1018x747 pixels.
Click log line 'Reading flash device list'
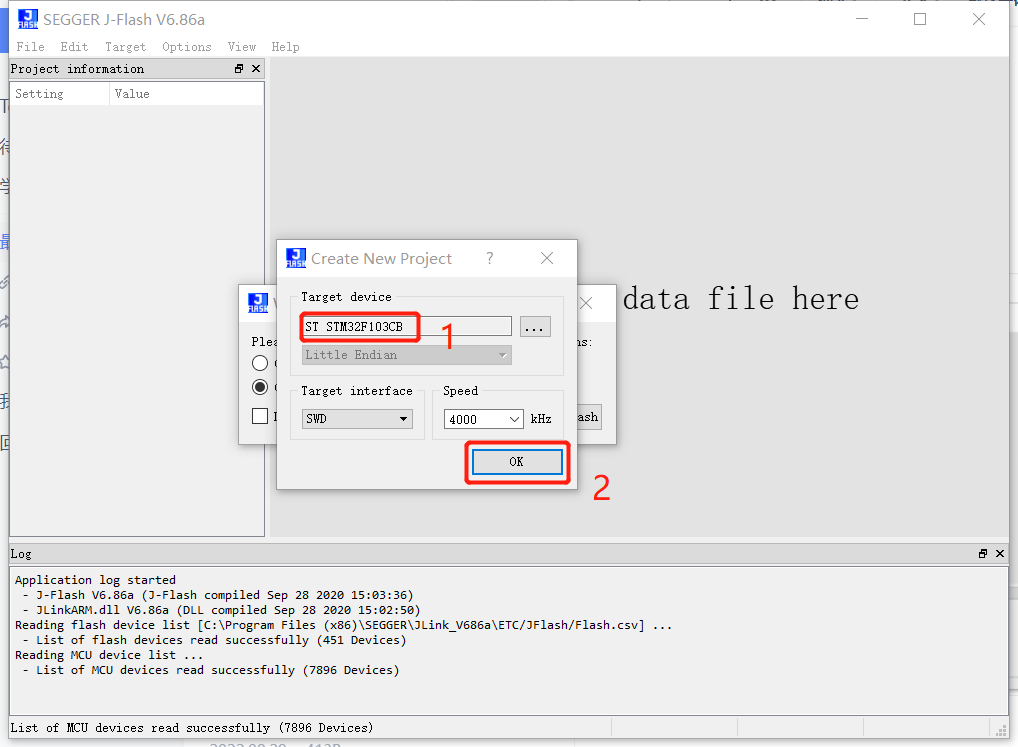pos(343,625)
